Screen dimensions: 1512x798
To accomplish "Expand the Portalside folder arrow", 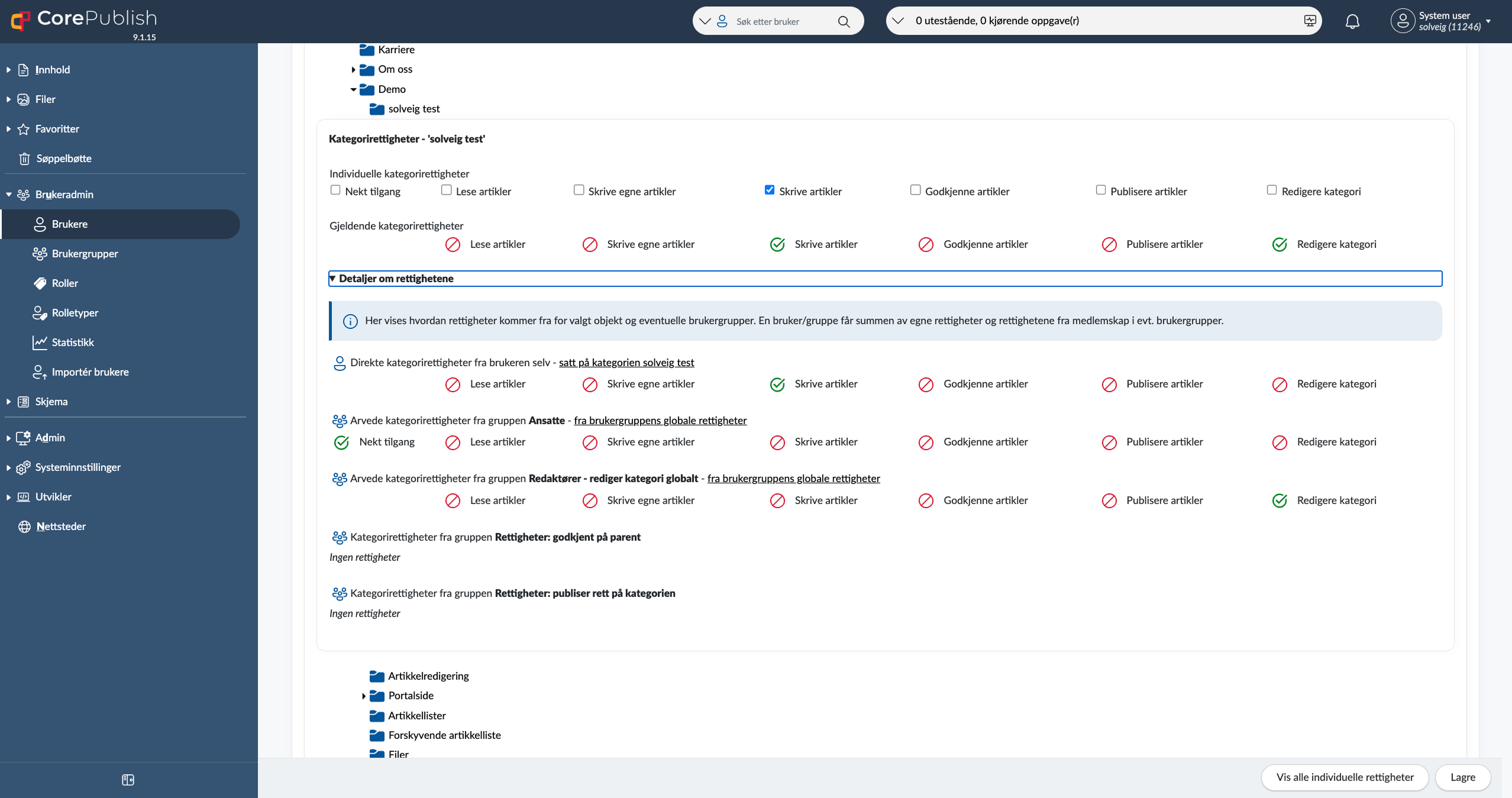I will 363,696.
